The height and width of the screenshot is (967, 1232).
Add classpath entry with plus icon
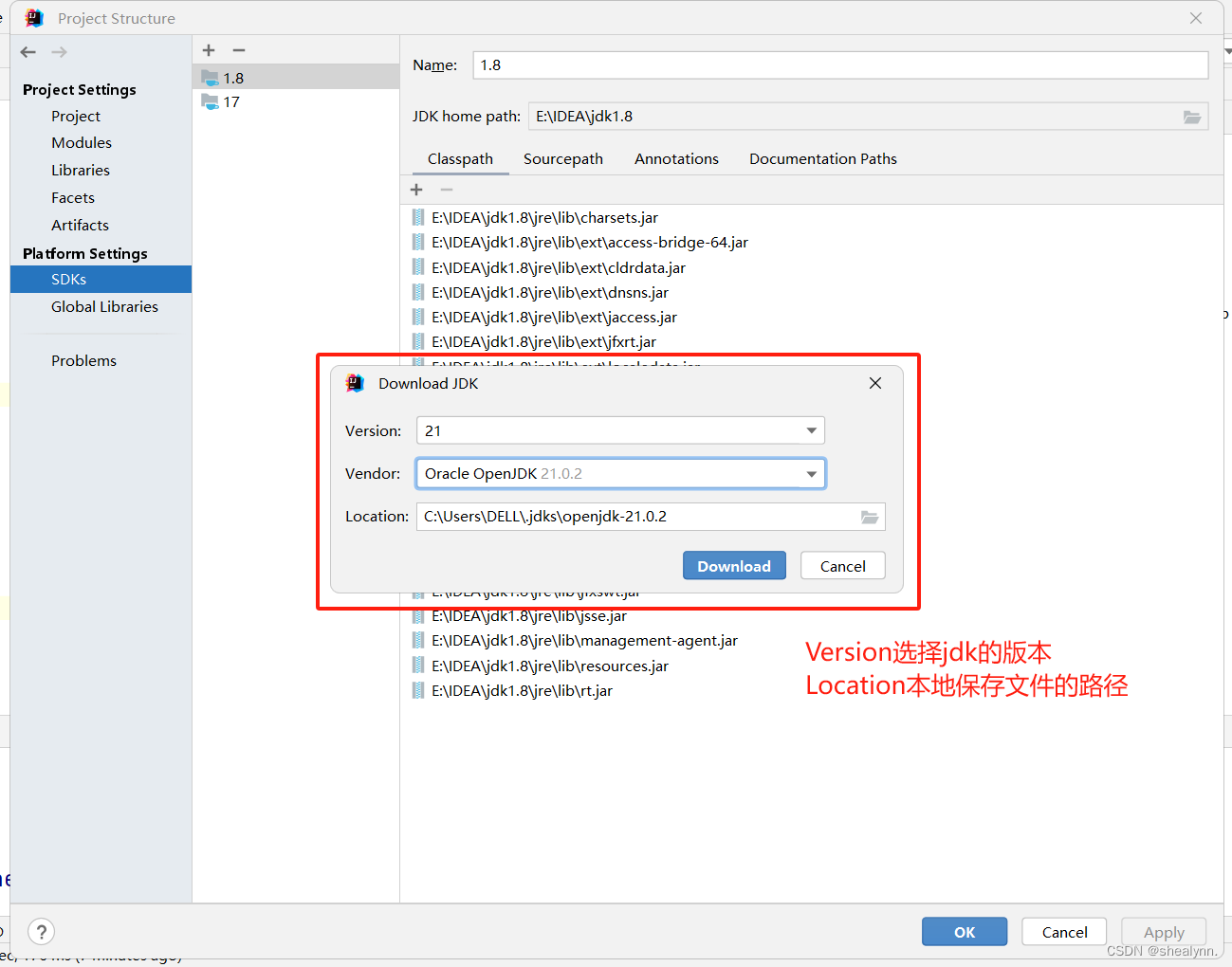416,190
